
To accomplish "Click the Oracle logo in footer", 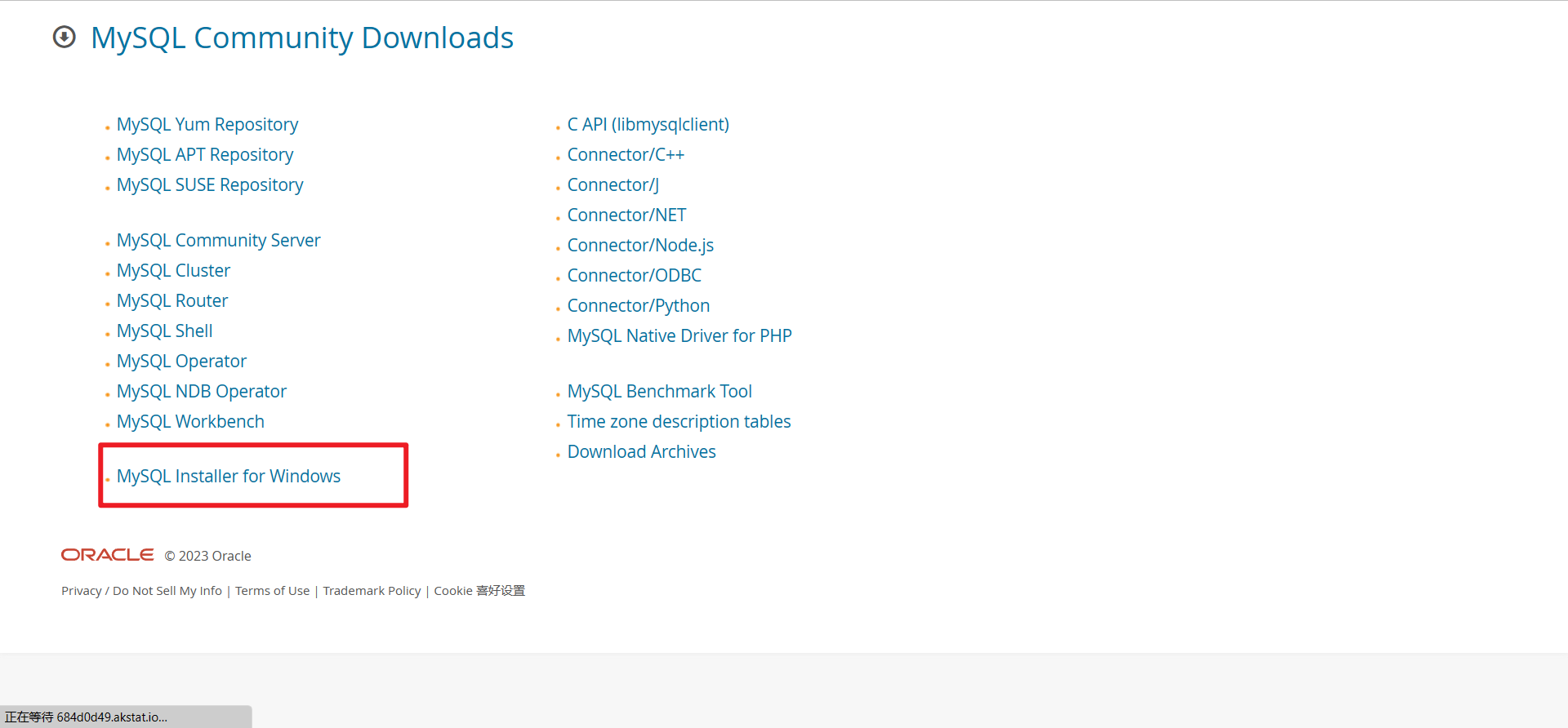I will coord(108,555).
